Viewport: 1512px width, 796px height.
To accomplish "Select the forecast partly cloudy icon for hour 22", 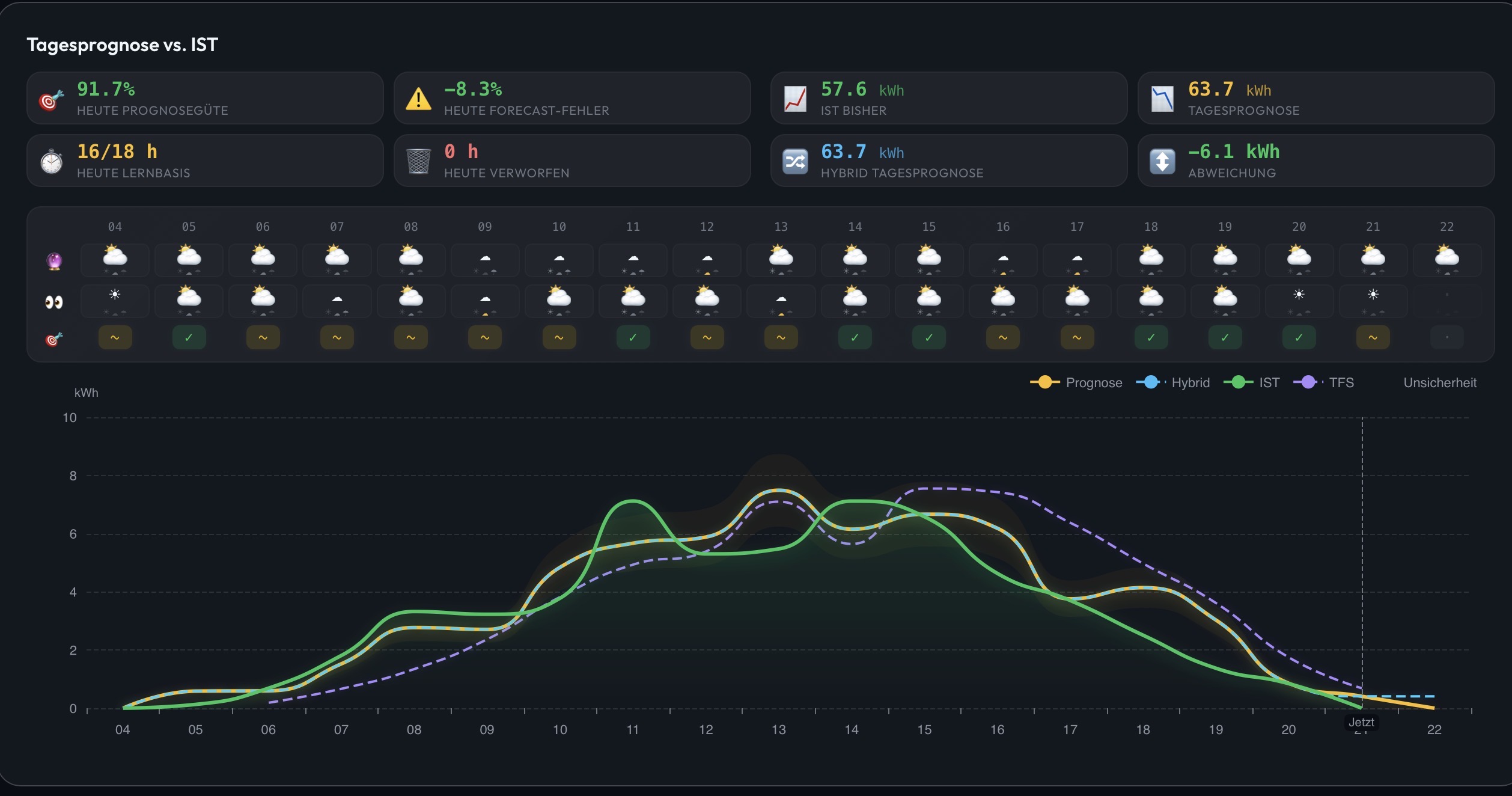I will [1446, 256].
